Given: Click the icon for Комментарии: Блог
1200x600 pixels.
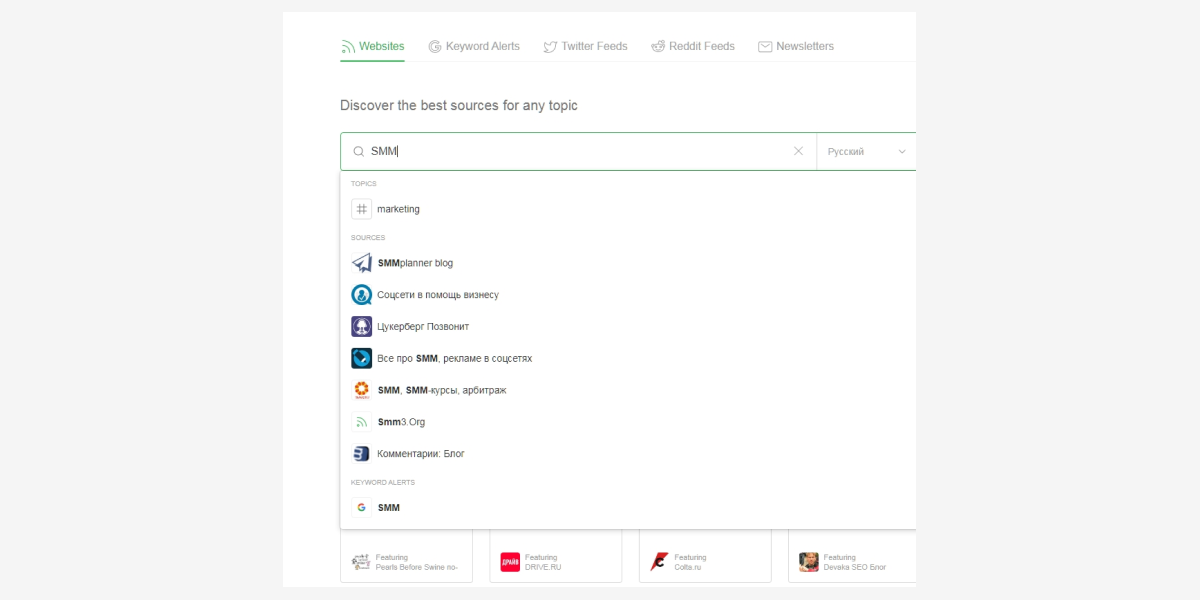Looking at the screenshot, I should 361,454.
